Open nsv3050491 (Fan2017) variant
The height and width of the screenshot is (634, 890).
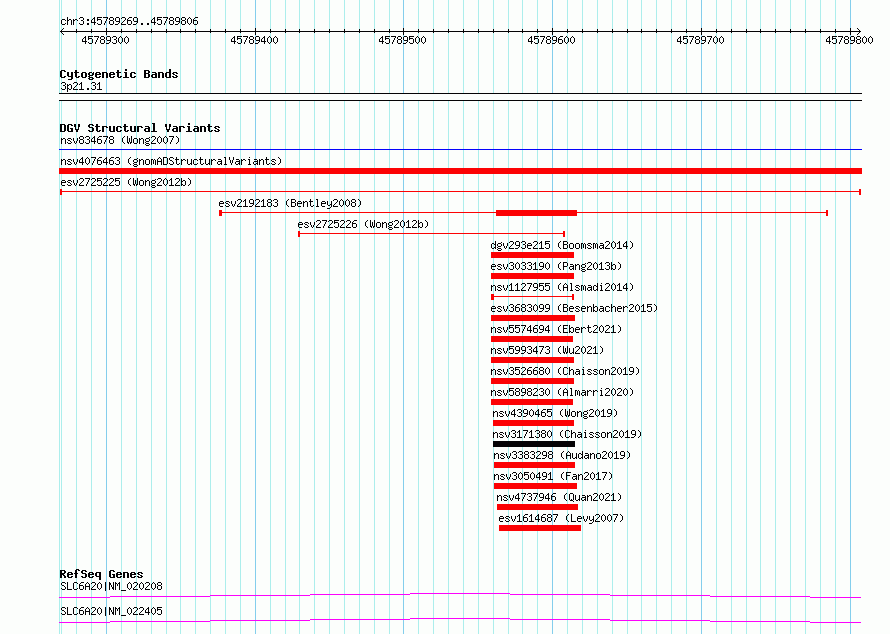pos(553,476)
